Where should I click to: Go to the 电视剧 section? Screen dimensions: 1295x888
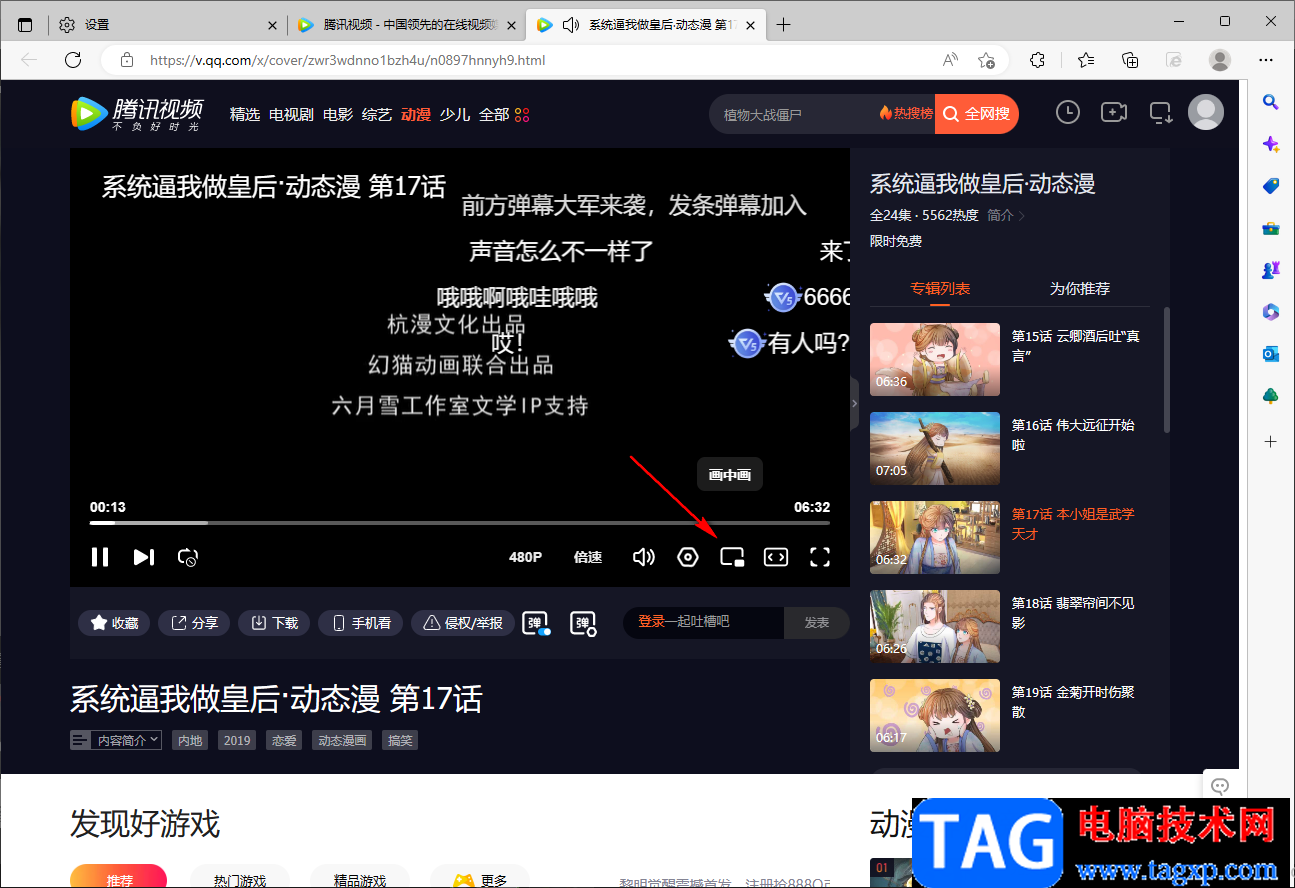tap(292, 114)
